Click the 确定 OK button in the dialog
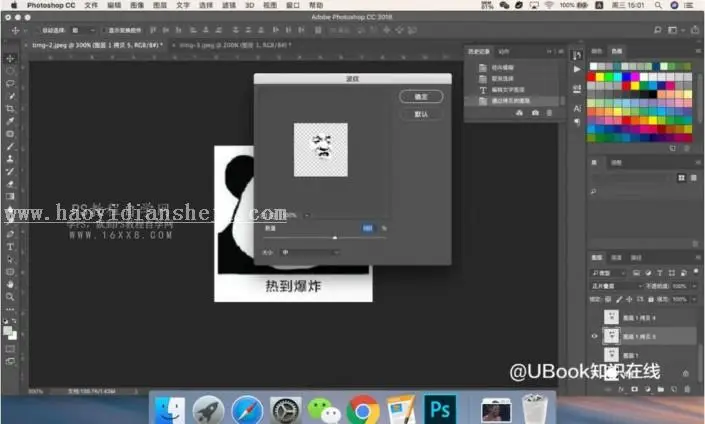Screen dimensions: 705x424 point(421,97)
